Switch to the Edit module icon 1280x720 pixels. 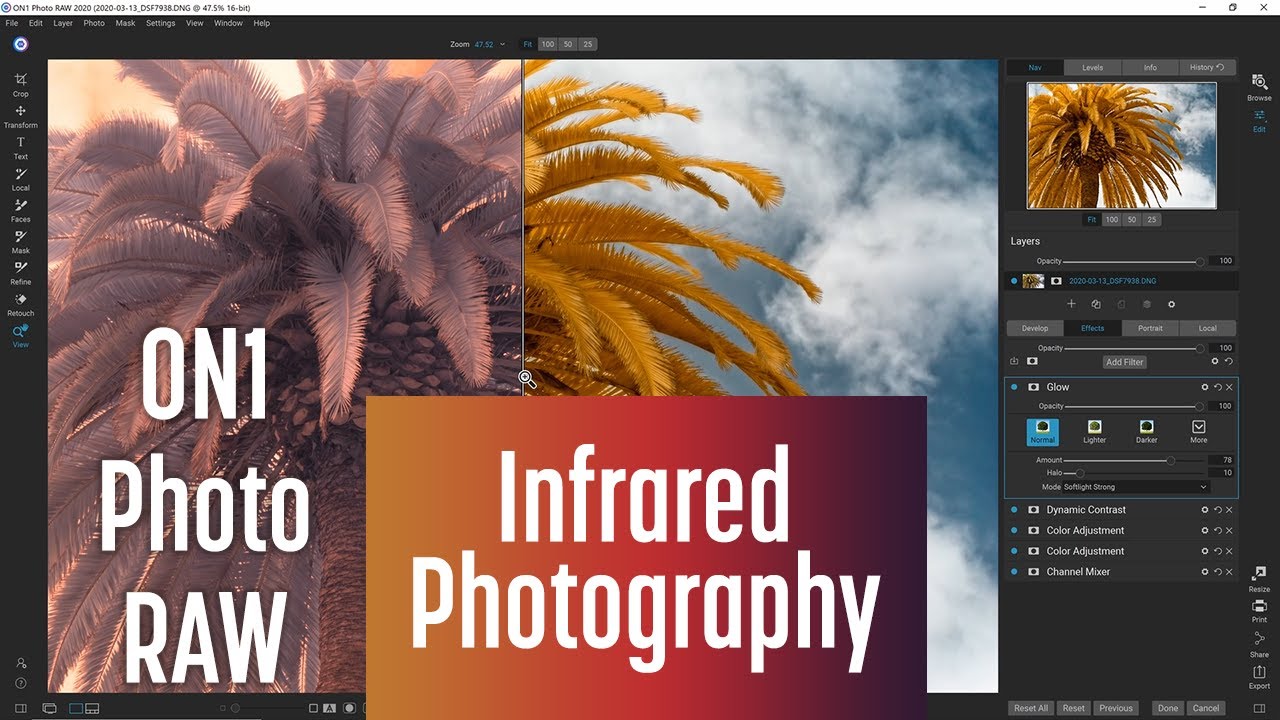coord(1259,120)
